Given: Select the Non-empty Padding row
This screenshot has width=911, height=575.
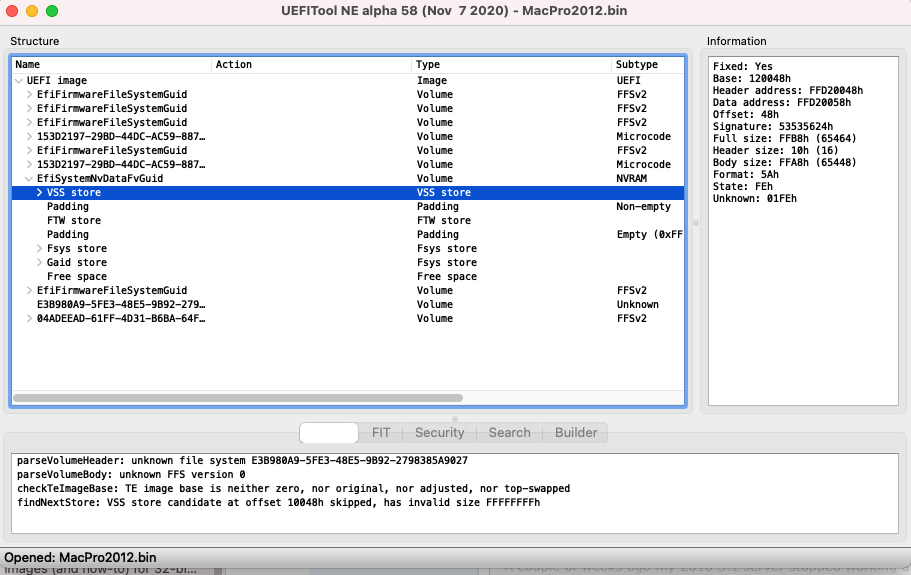Looking at the screenshot, I should pos(348,207).
